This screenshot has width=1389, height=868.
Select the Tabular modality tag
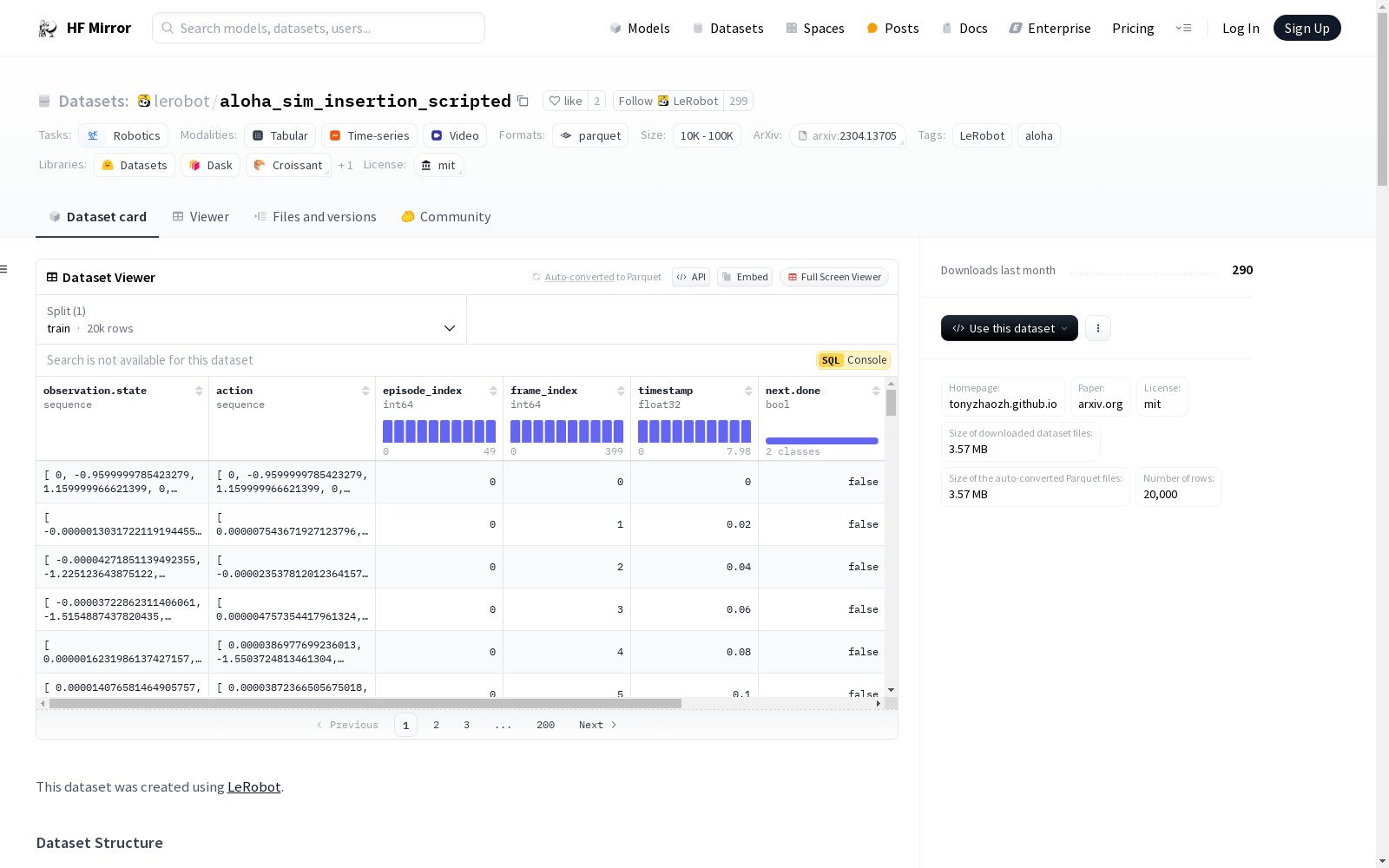tap(280, 135)
